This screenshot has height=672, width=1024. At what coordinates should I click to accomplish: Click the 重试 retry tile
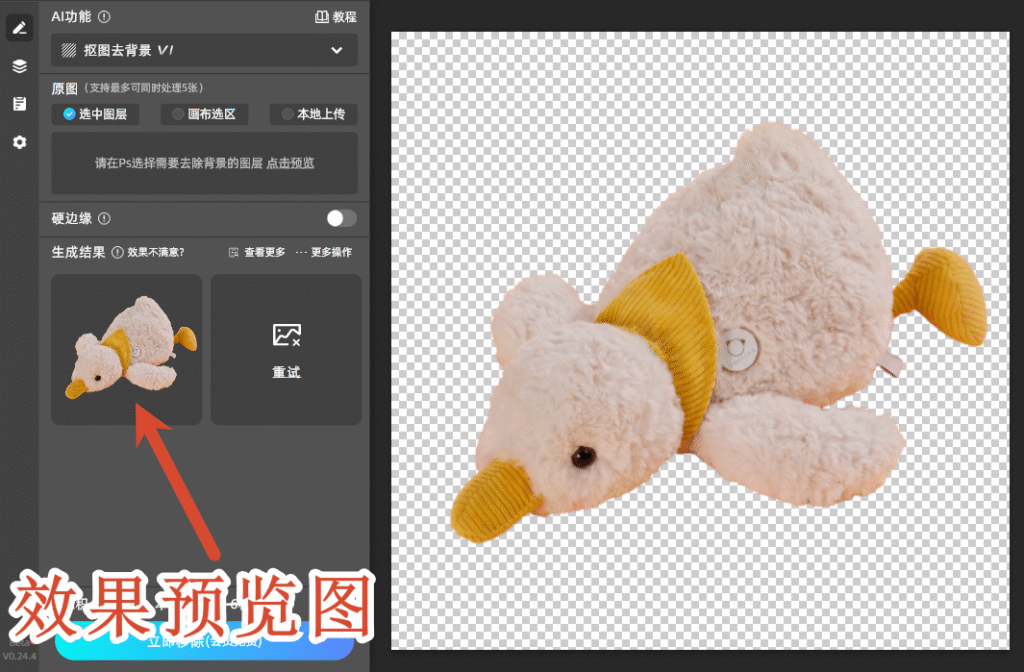[286, 349]
